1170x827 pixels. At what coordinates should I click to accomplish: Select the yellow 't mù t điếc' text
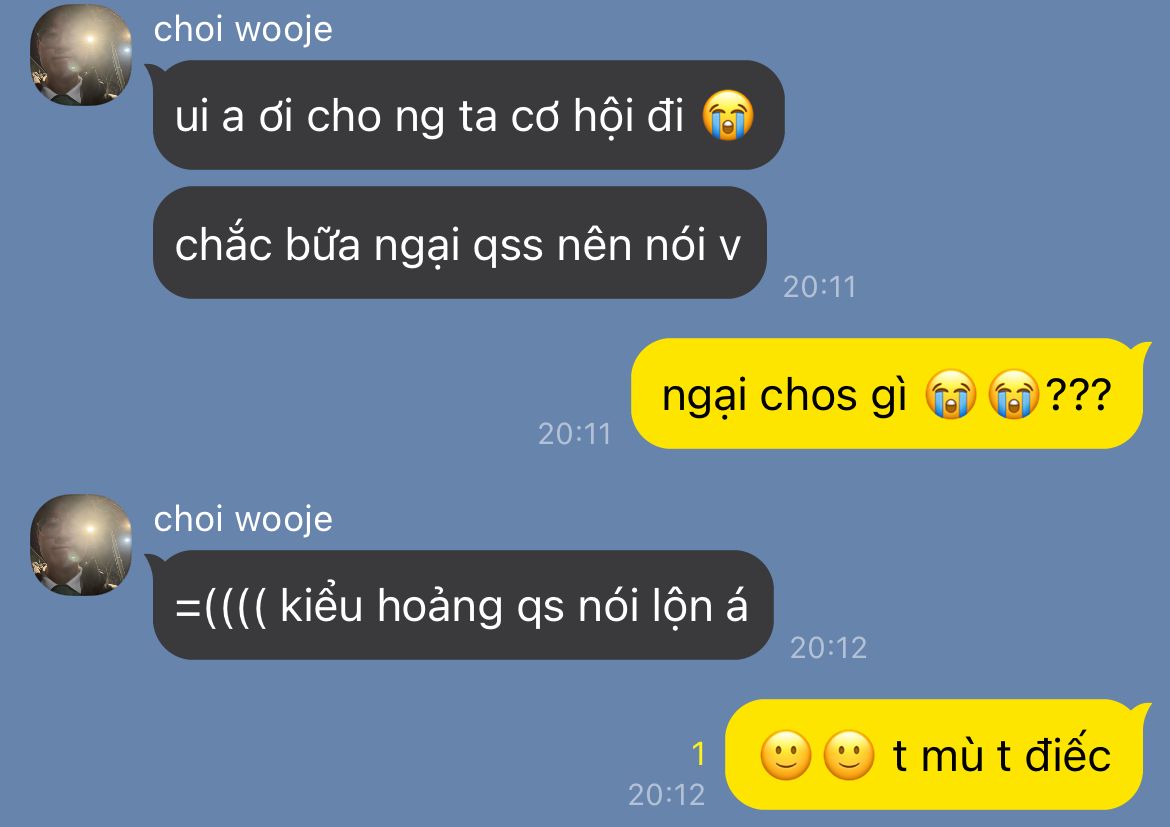coord(1001,755)
